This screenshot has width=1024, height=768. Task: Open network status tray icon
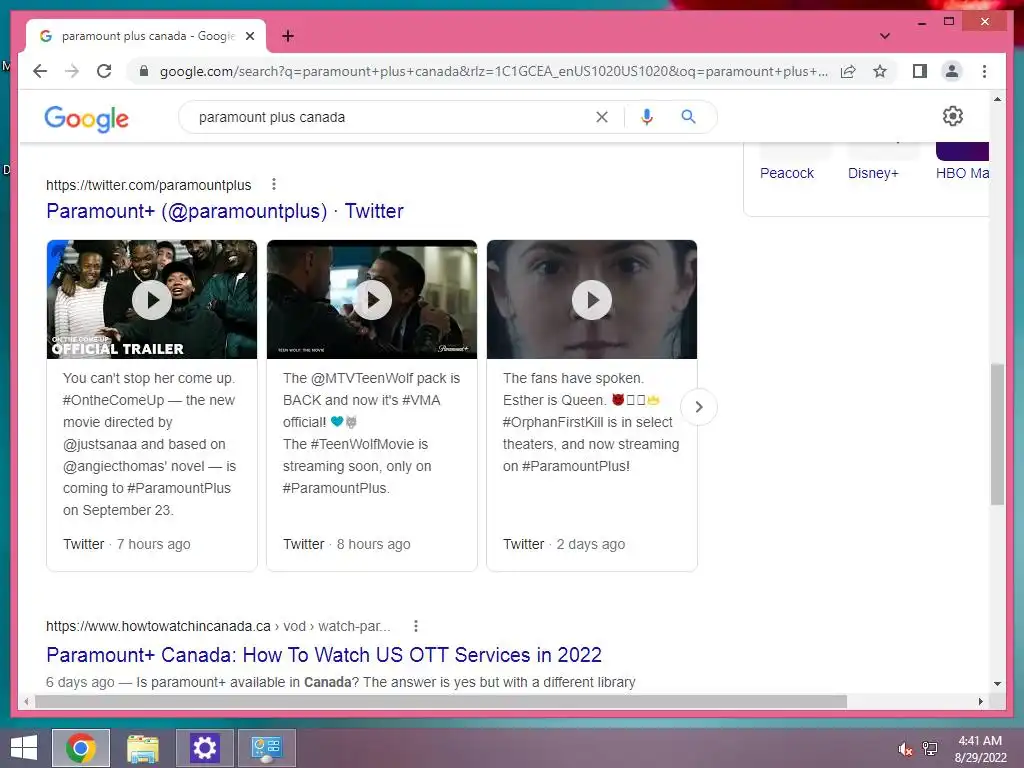pyautogui.click(x=930, y=749)
